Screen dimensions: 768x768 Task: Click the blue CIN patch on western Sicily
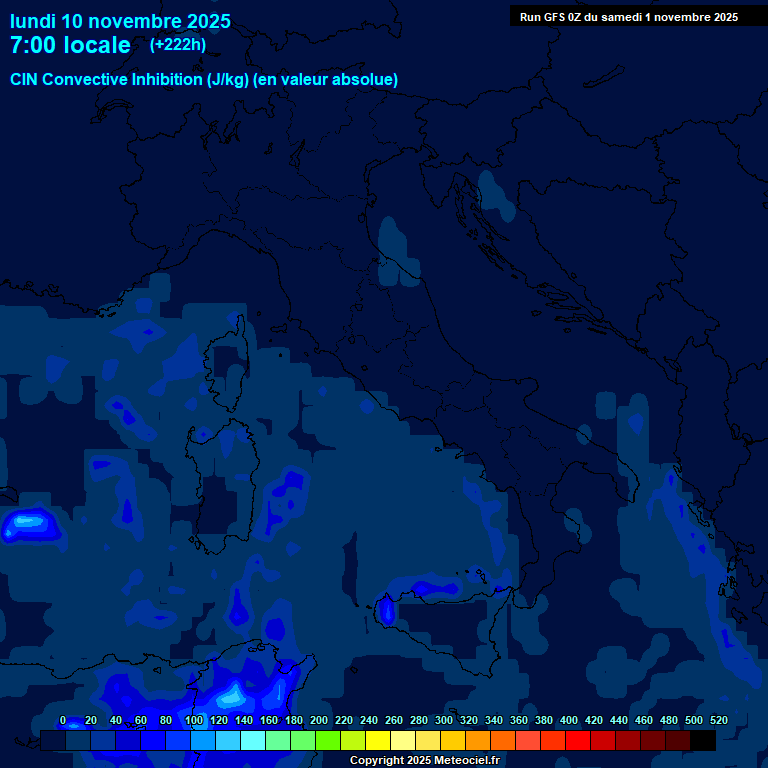pyautogui.click(x=386, y=609)
